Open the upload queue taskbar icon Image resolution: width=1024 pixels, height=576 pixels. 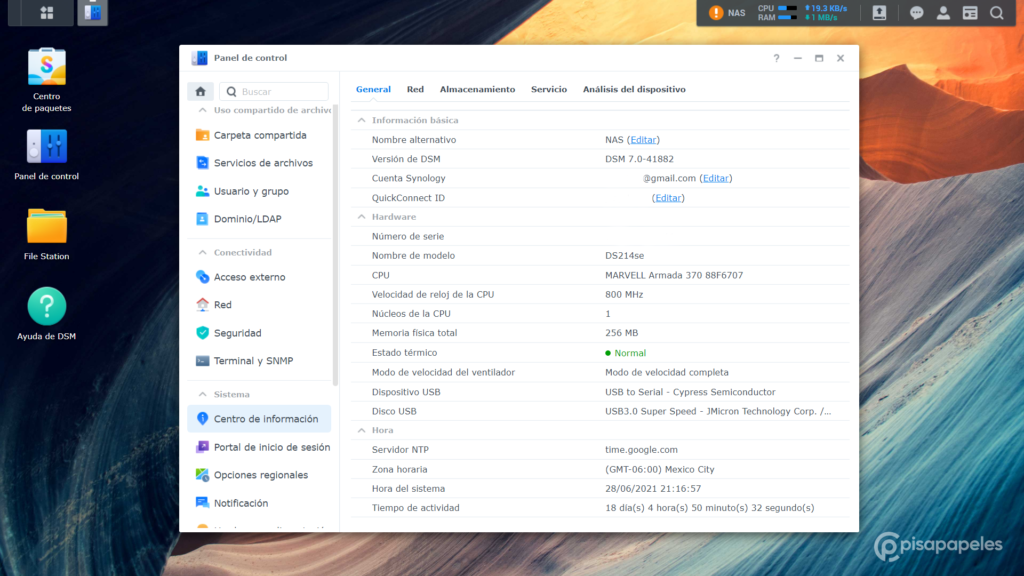tap(879, 13)
